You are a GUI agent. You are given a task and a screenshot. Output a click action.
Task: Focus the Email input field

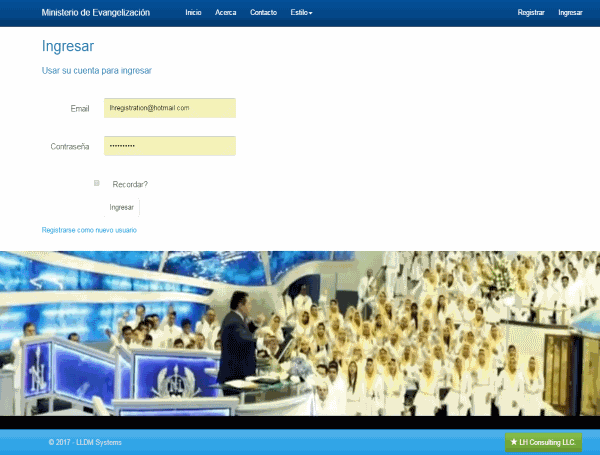pos(170,108)
